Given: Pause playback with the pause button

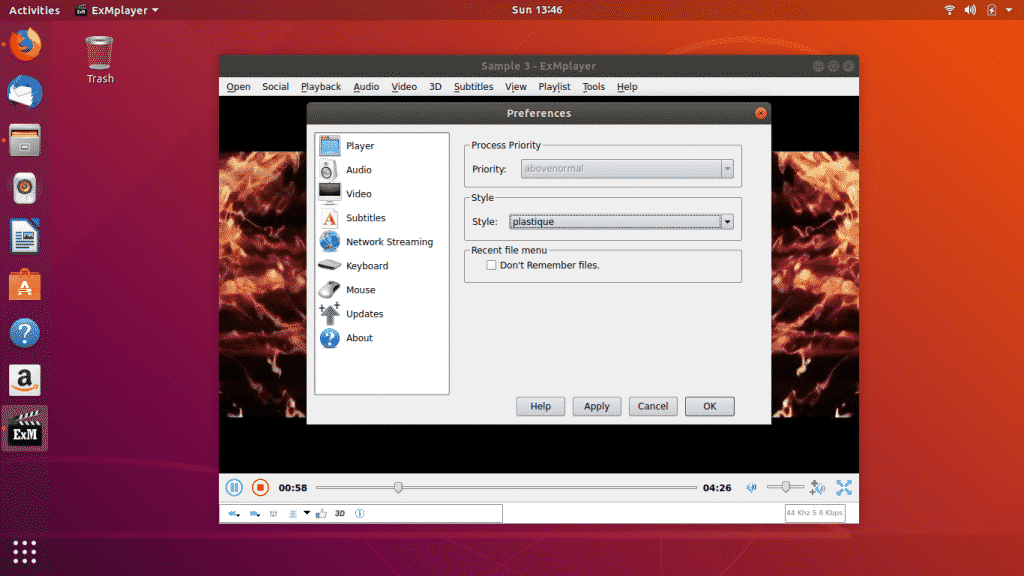Looking at the screenshot, I should (234, 487).
